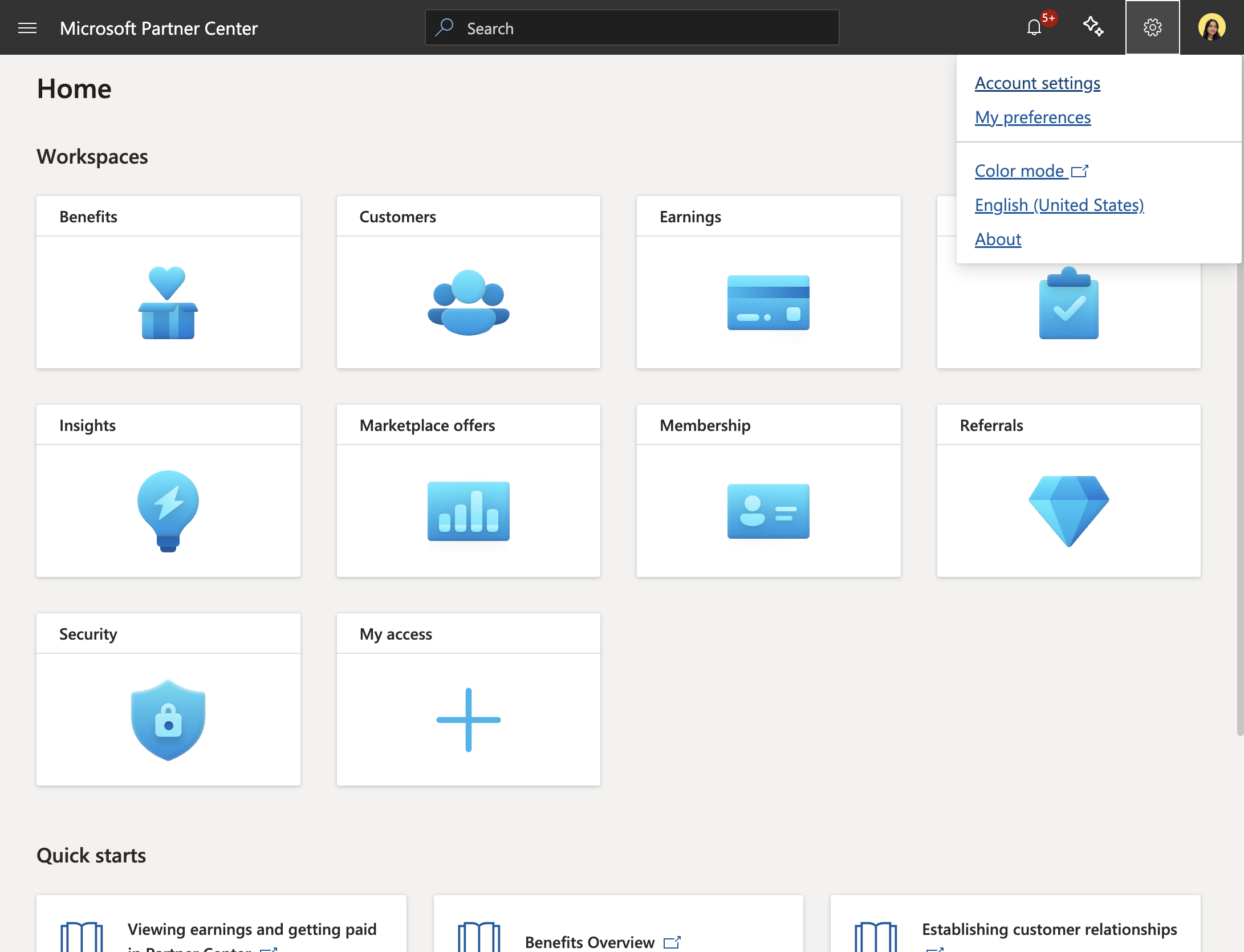Click the Earnings credit card icon
The width and height of the screenshot is (1244, 952).
(x=769, y=303)
